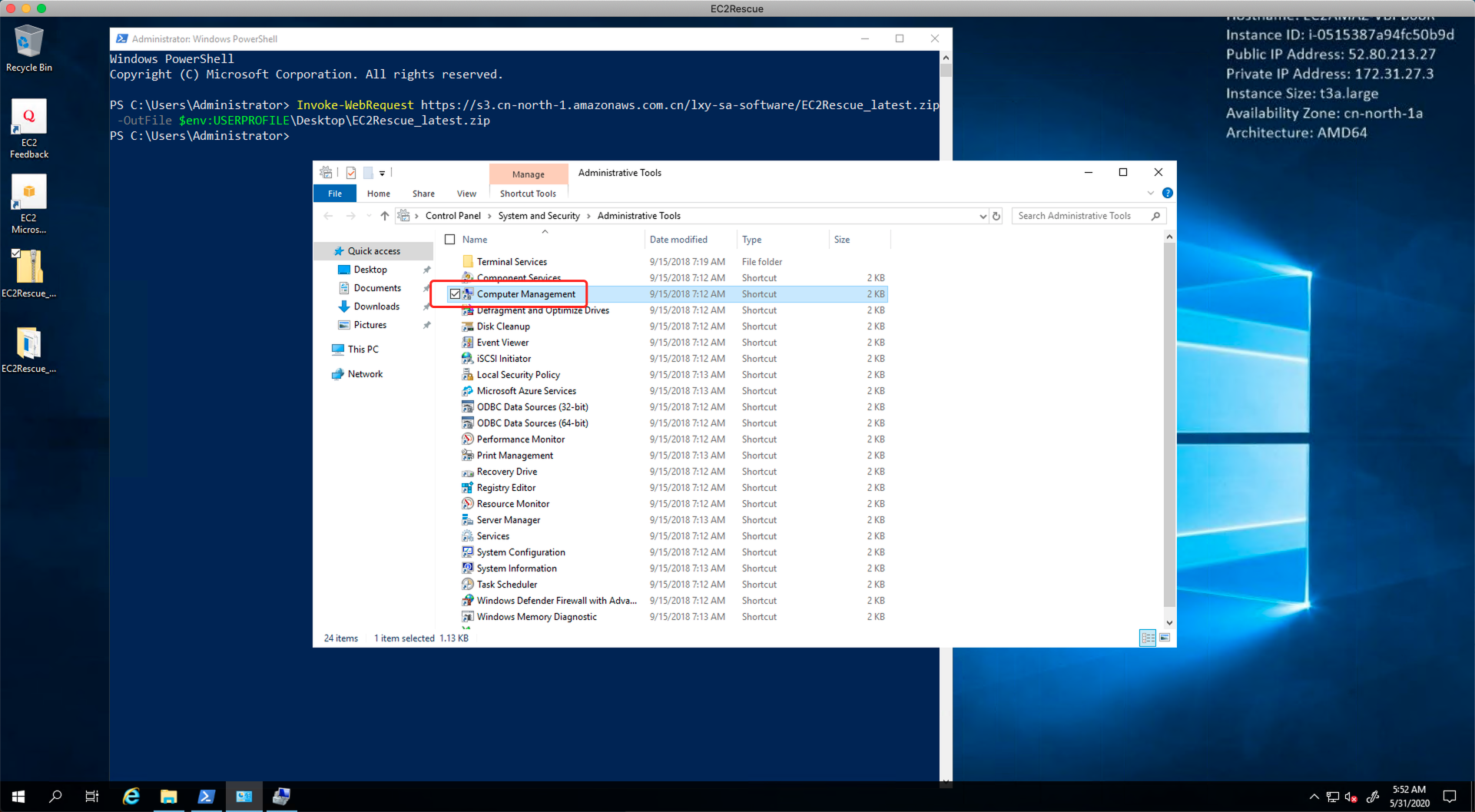Screen dimensions: 1475x812
Task: Go up one folder level arrow
Action: click(385, 217)
